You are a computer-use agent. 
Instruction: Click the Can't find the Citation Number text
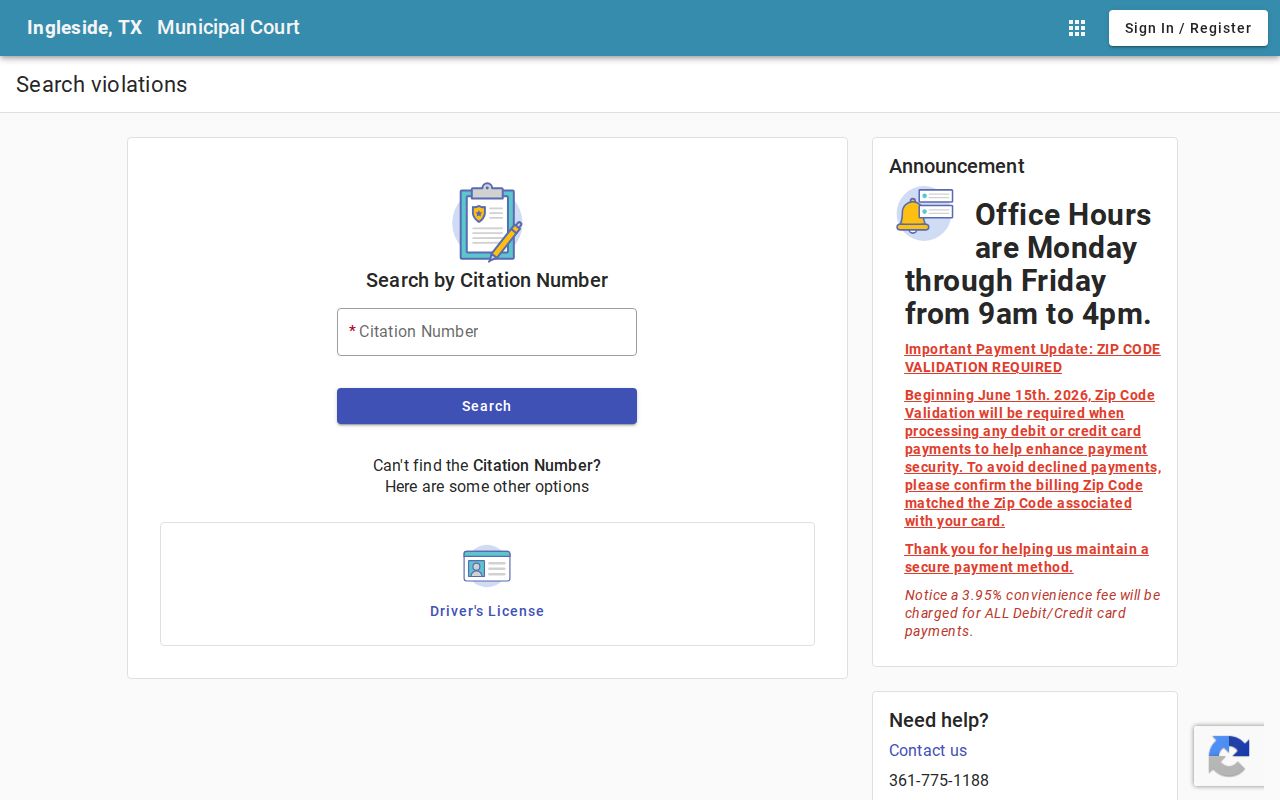tap(487, 465)
